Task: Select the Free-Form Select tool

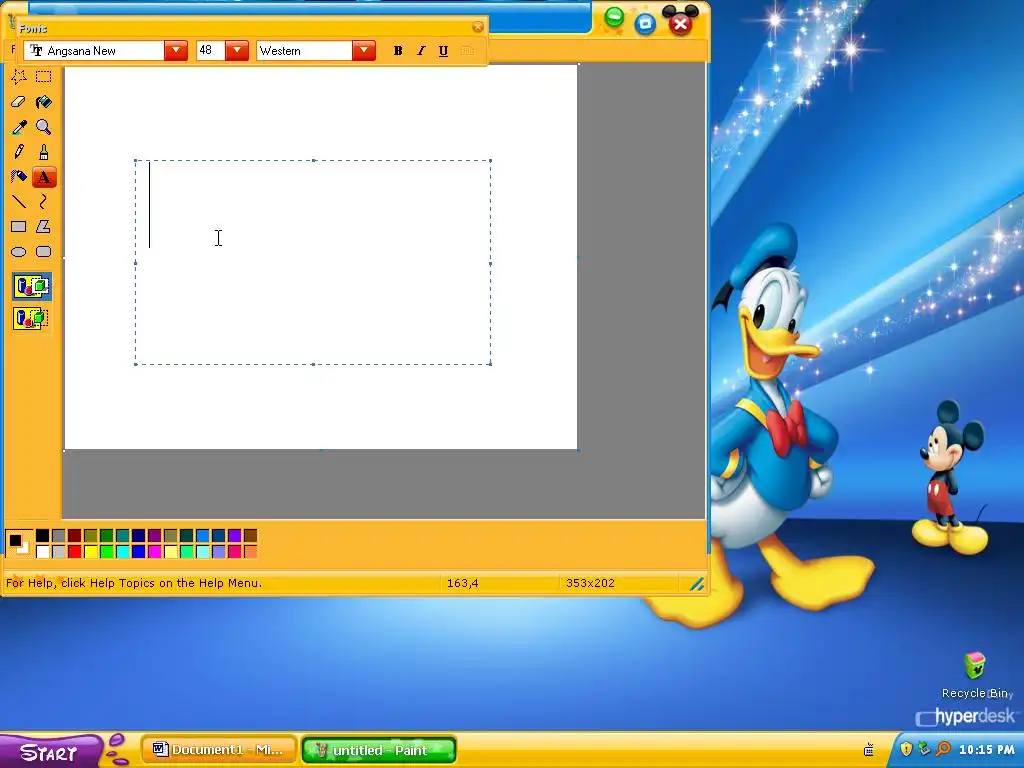Action: [x=18, y=77]
